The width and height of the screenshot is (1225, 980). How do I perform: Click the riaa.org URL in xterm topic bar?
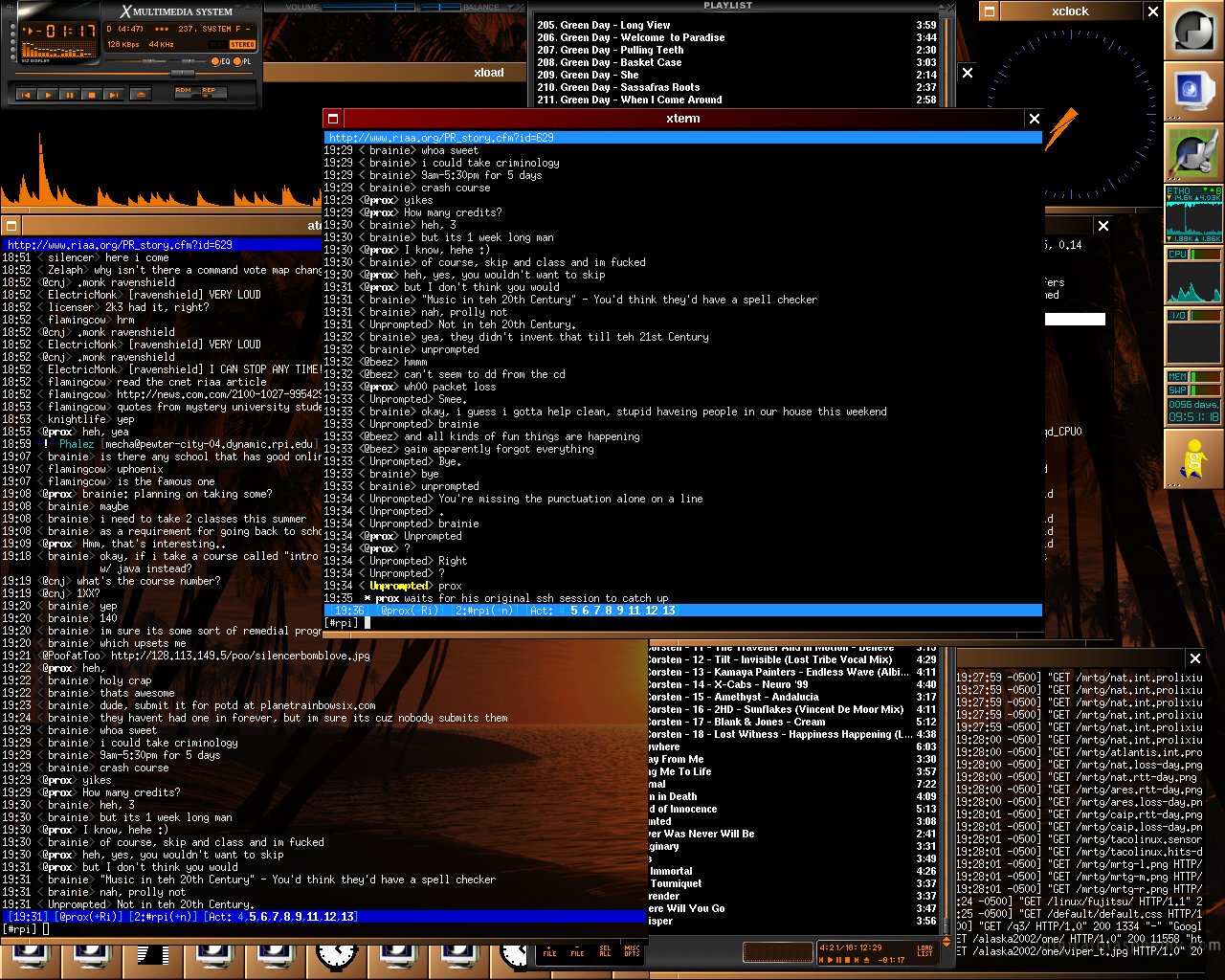click(x=441, y=138)
